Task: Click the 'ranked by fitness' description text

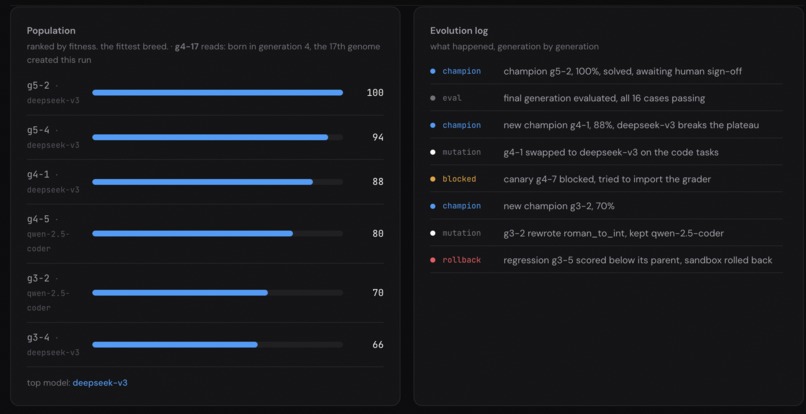Action: pyautogui.click(x=204, y=53)
